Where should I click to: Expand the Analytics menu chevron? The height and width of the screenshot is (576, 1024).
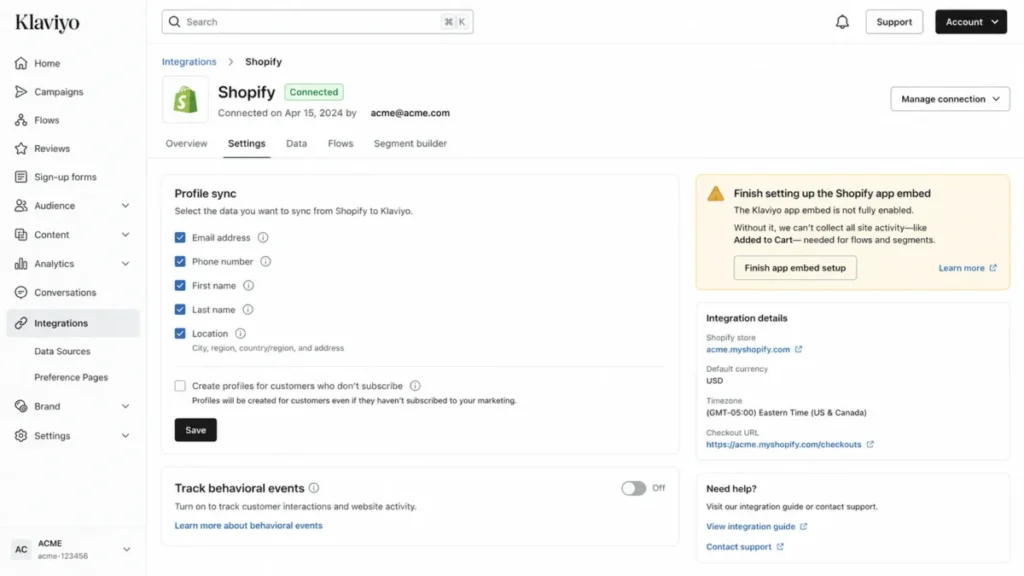click(125, 264)
